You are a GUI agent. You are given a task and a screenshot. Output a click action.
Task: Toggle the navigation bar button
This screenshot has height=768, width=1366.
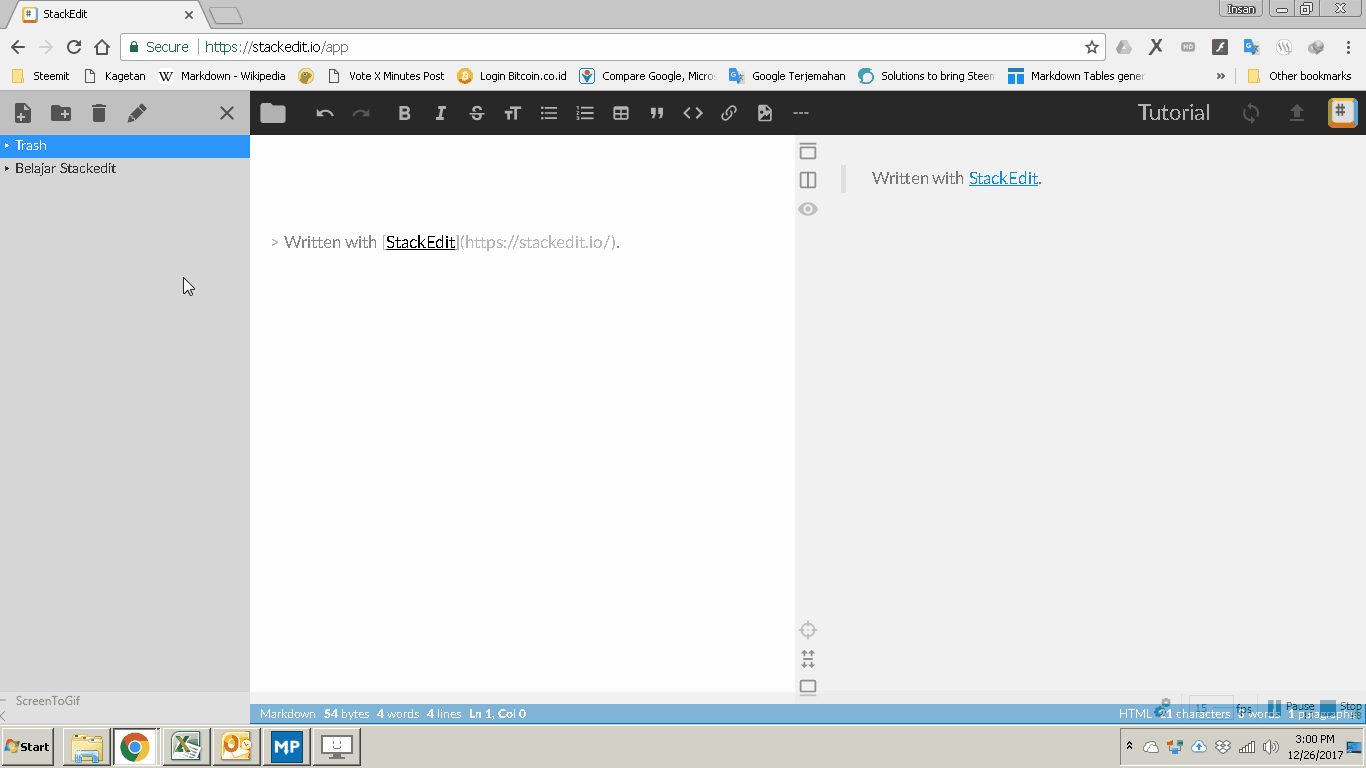(x=808, y=151)
